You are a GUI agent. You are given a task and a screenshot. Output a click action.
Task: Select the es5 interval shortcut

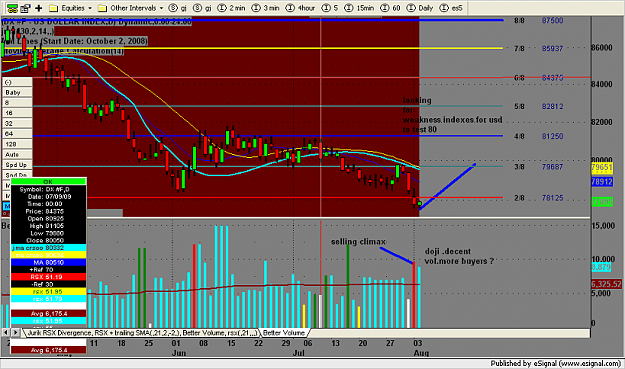tap(451, 8)
